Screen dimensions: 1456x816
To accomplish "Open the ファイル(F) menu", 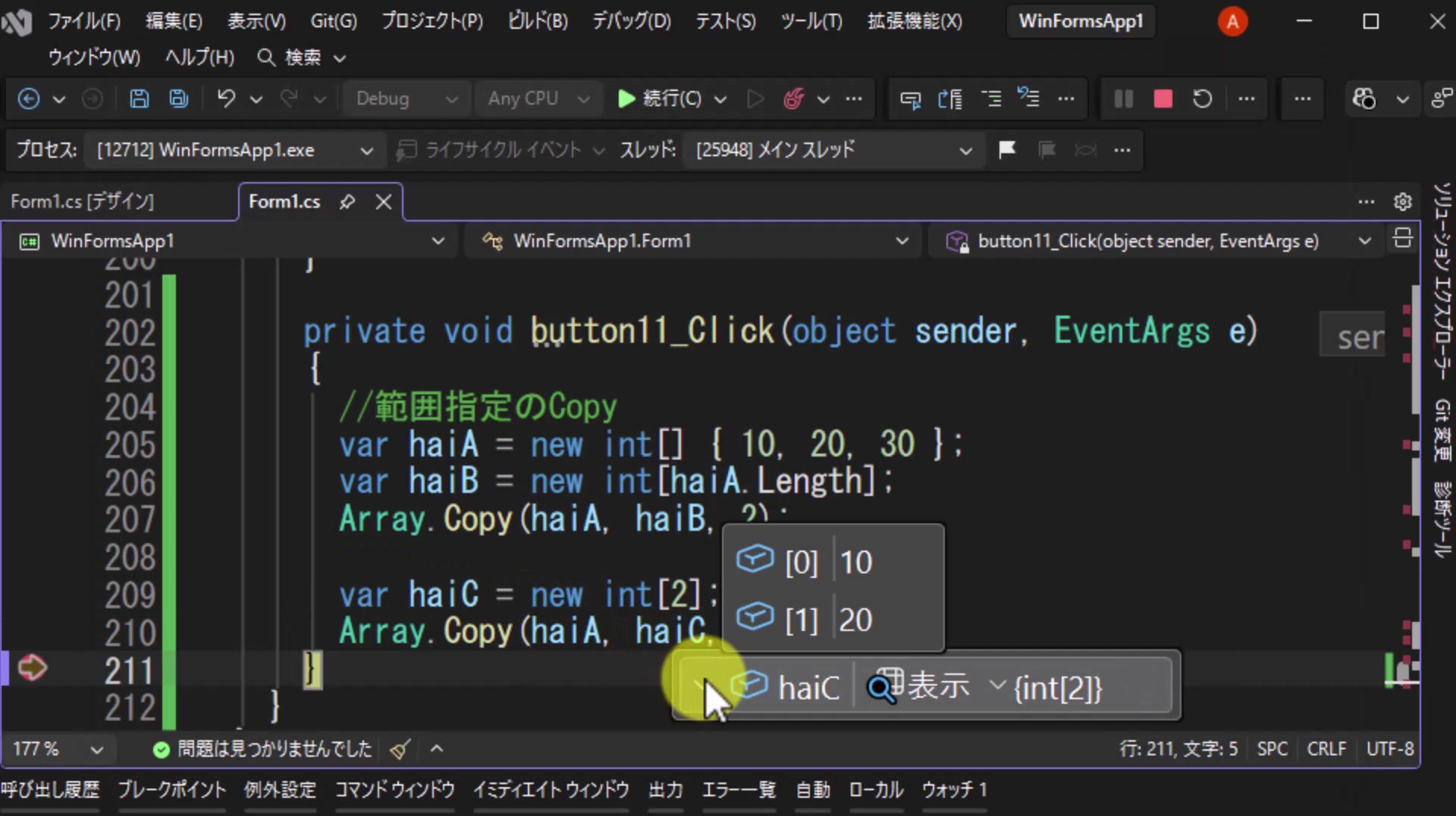I will click(x=84, y=21).
